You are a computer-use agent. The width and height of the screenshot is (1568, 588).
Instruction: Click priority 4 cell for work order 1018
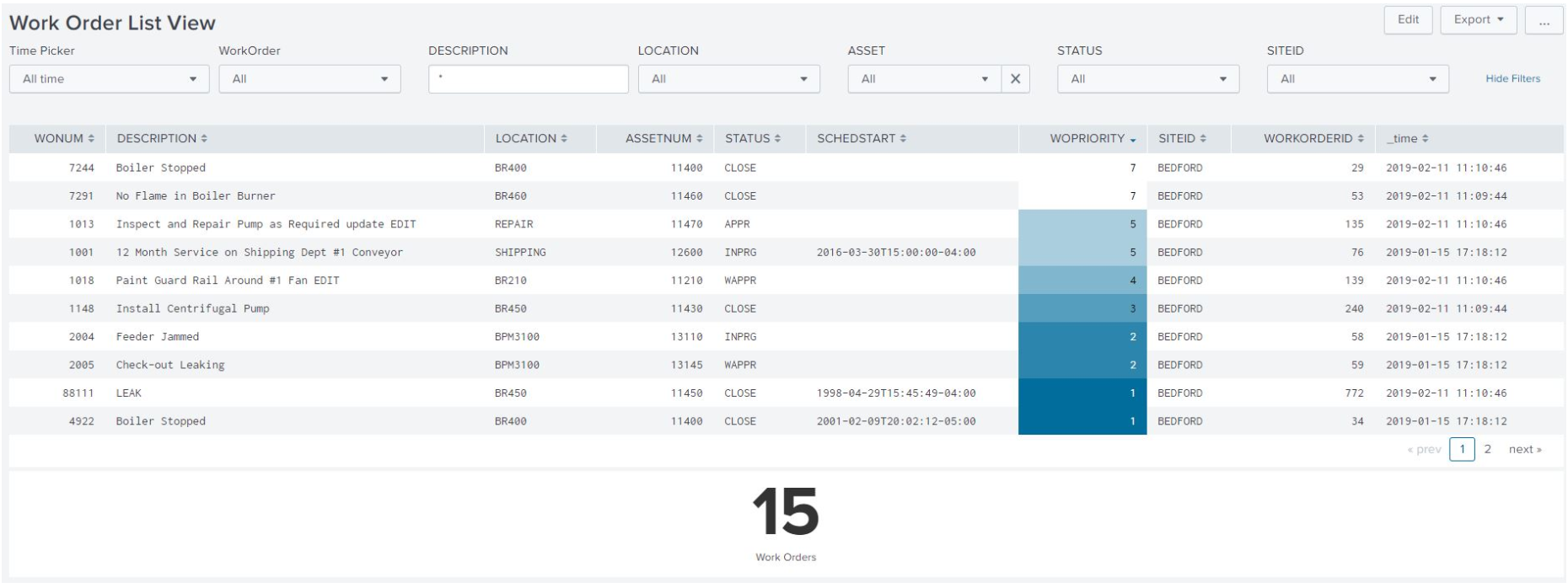tap(1082, 281)
